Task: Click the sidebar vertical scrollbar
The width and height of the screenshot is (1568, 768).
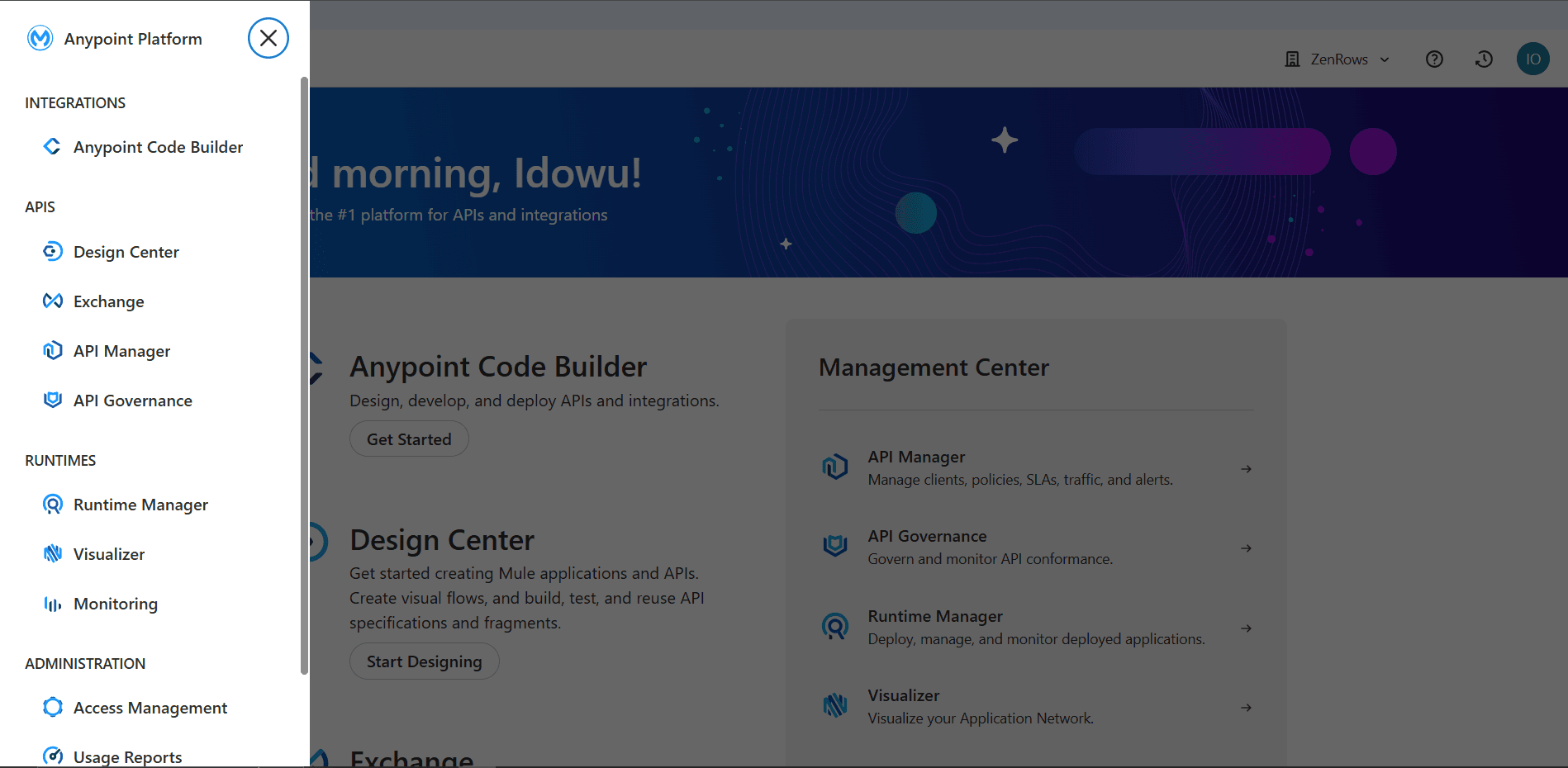Action: pos(304,376)
